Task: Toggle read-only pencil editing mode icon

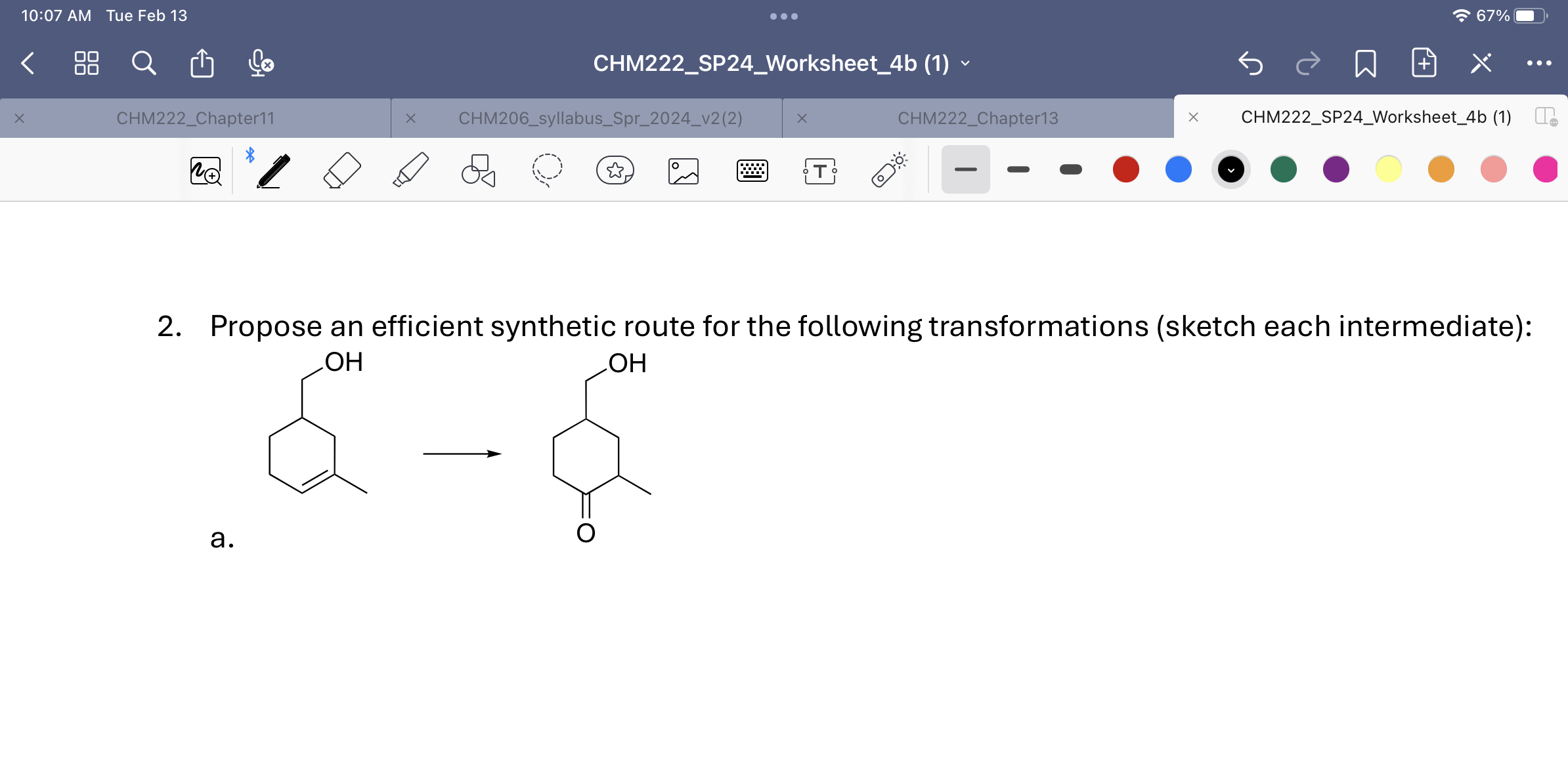Action: [1481, 64]
